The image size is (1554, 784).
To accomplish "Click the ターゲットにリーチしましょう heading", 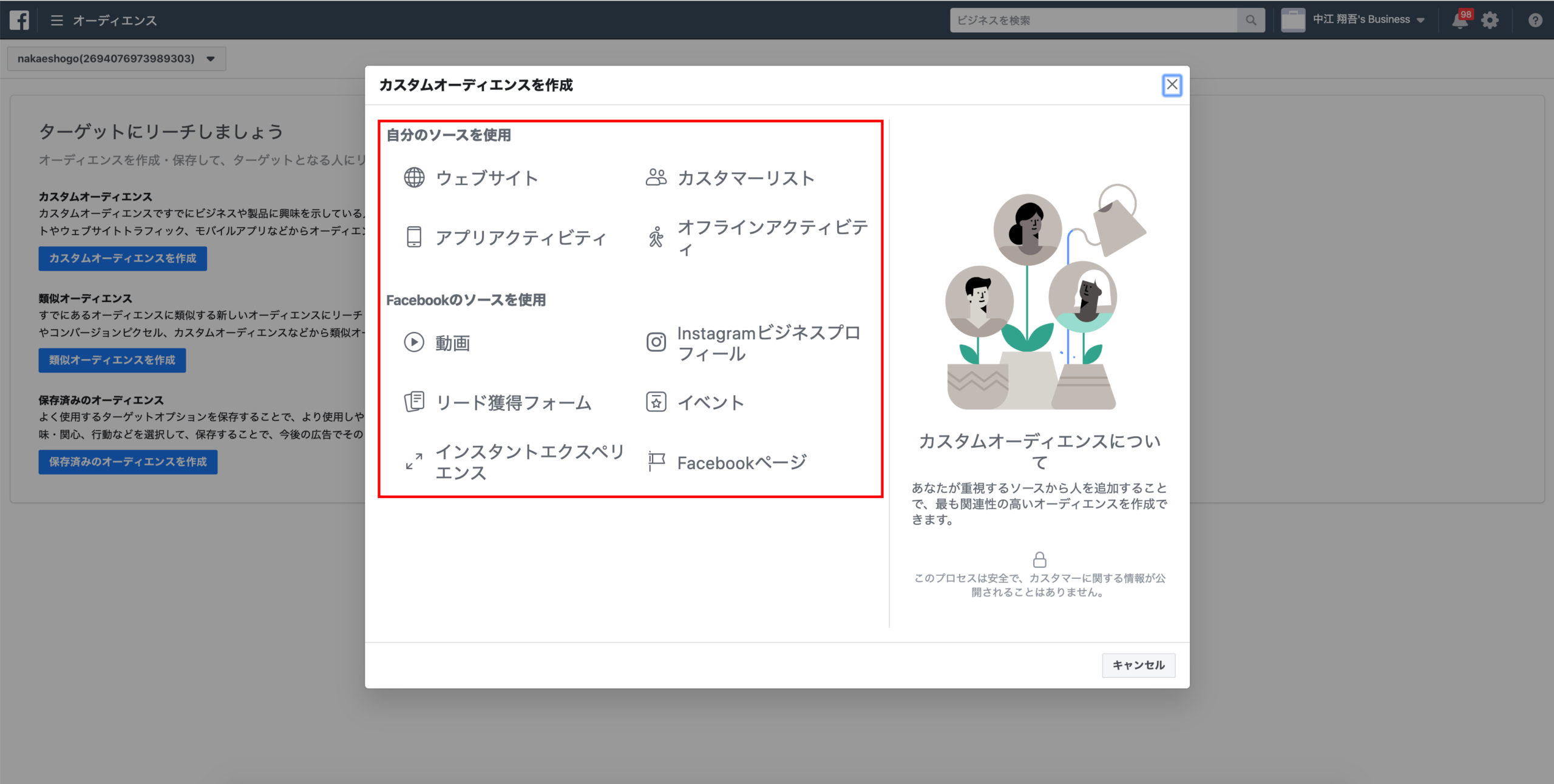I will tap(161, 132).
